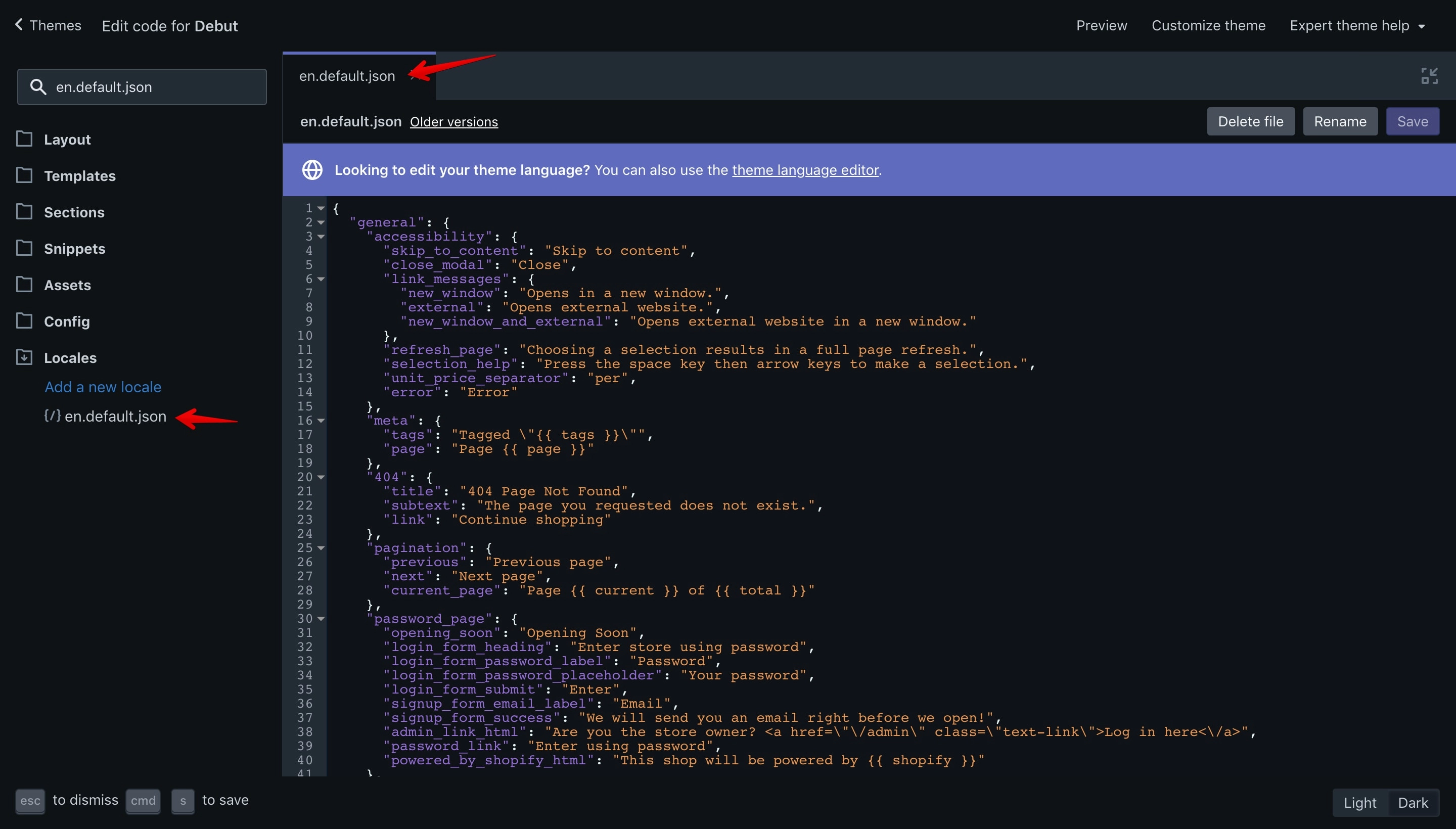Viewport: 1456px width, 829px height.
Task: Click the Layout folder icon
Action: 24,139
